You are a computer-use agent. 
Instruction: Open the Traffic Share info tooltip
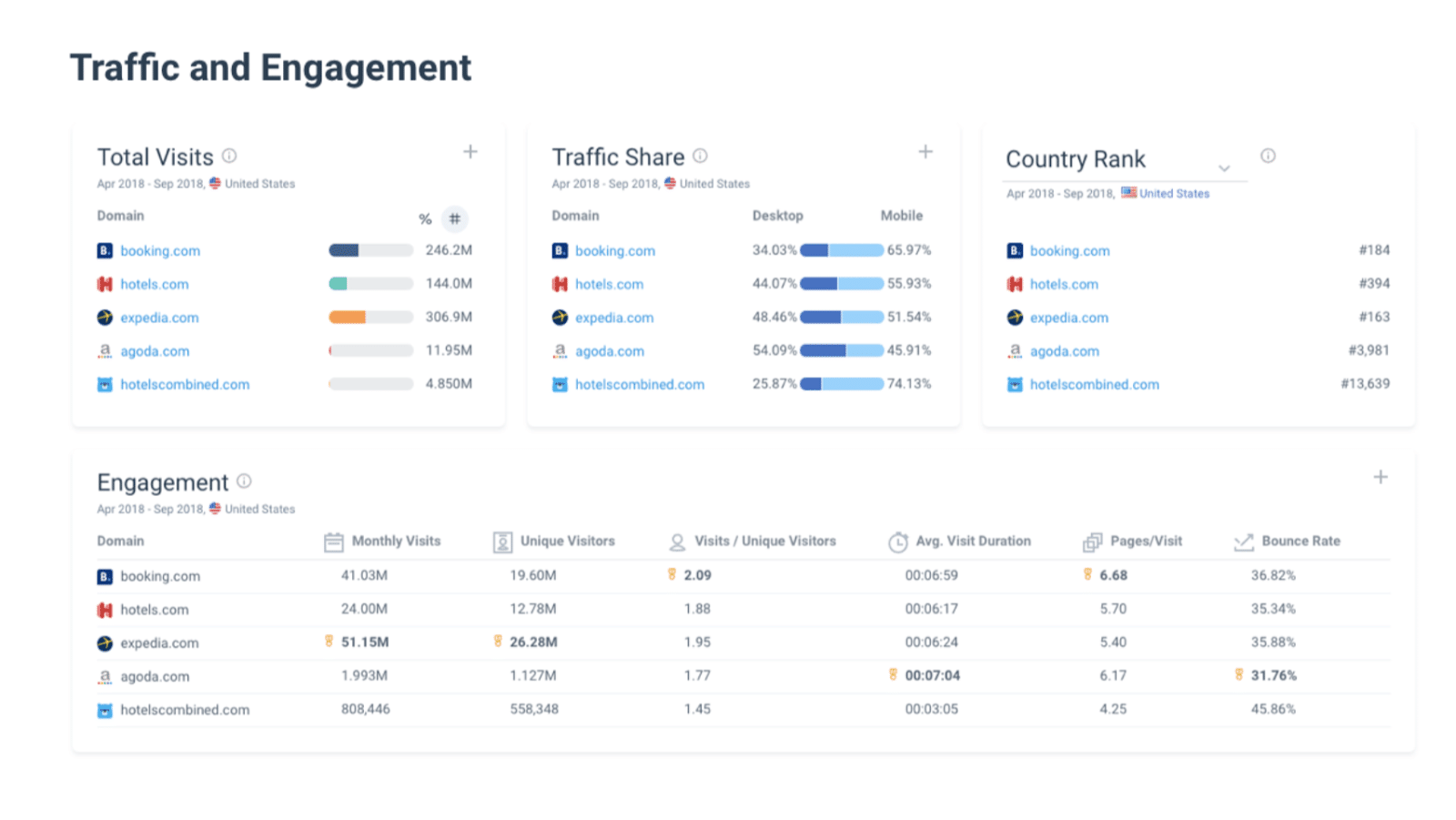click(699, 155)
